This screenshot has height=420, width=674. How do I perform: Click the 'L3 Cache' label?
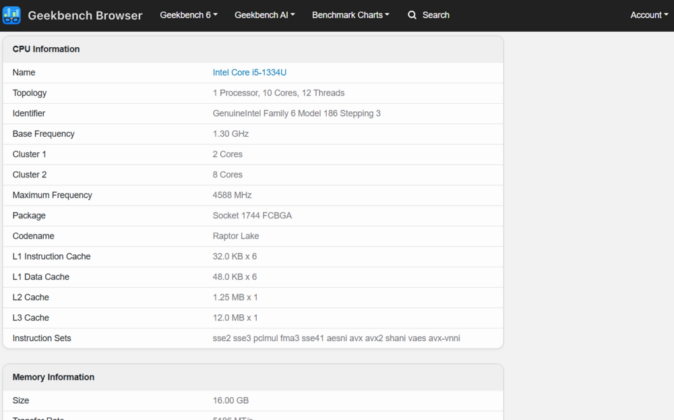pos(31,318)
